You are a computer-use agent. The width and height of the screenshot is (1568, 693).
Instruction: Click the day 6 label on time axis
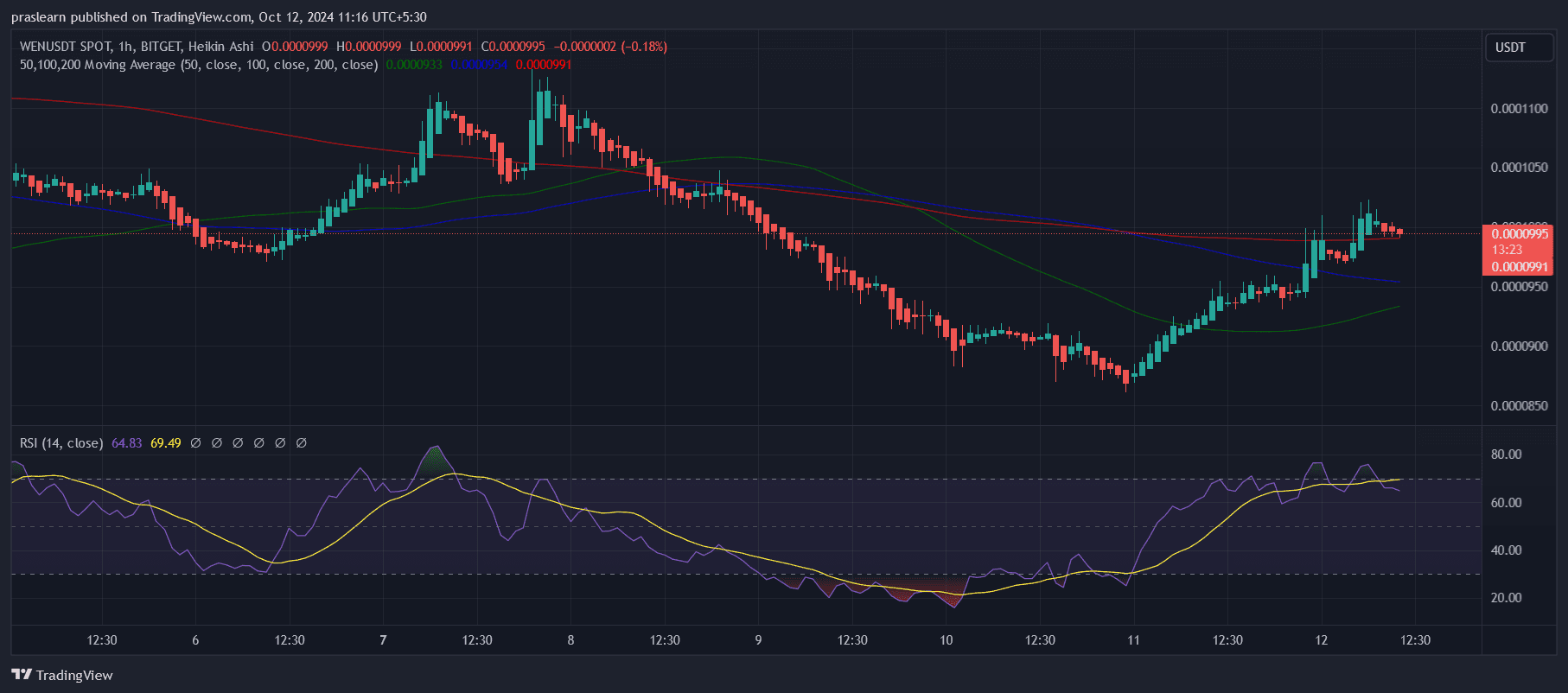click(195, 640)
